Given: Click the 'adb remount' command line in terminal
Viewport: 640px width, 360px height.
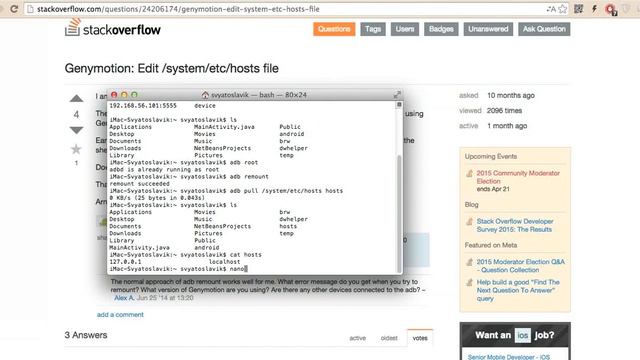Looking at the screenshot, I should tap(189, 177).
